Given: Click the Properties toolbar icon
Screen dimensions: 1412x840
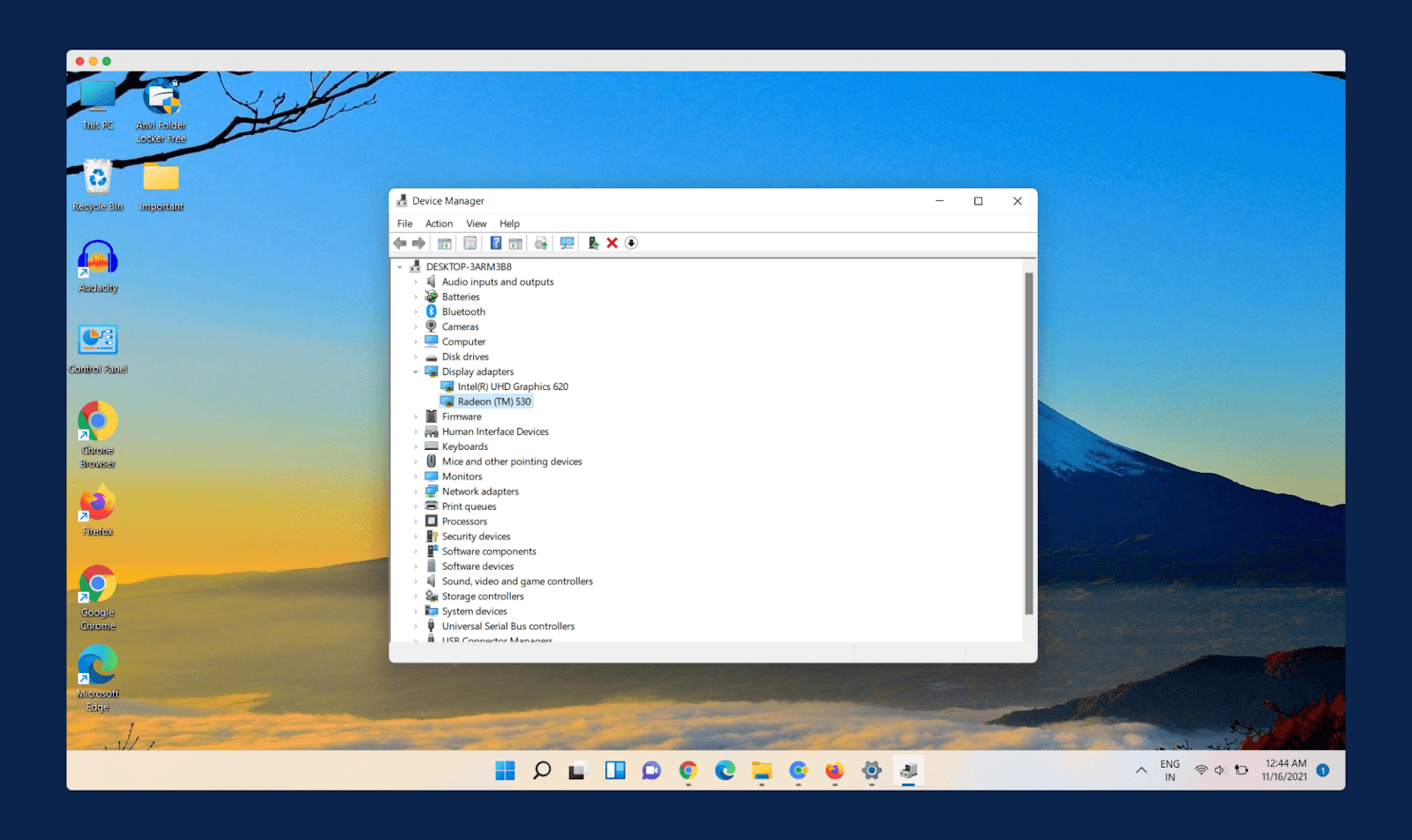Looking at the screenshot, I should pos(470,244).
